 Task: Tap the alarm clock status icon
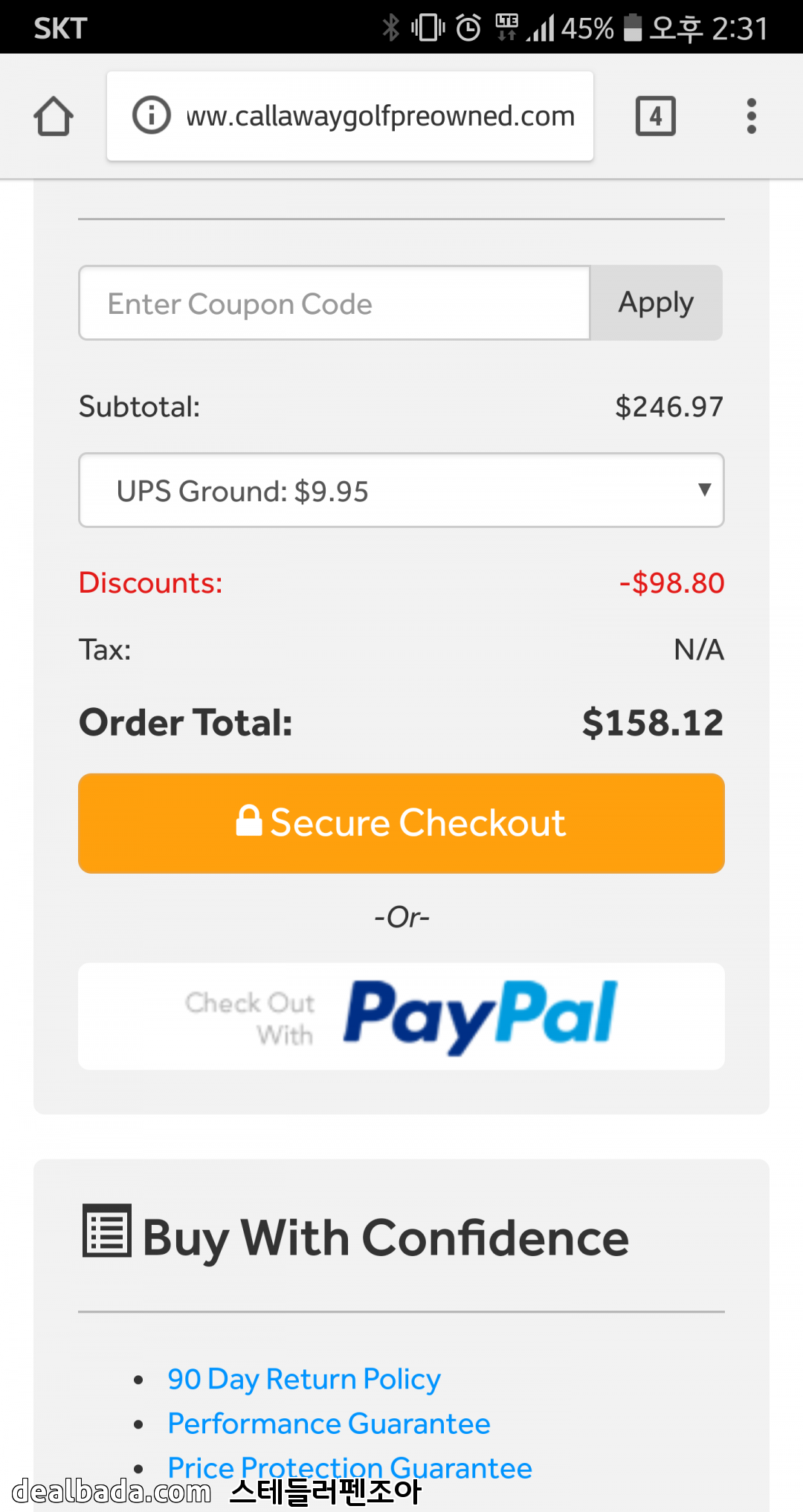click(x=468, y=28)
